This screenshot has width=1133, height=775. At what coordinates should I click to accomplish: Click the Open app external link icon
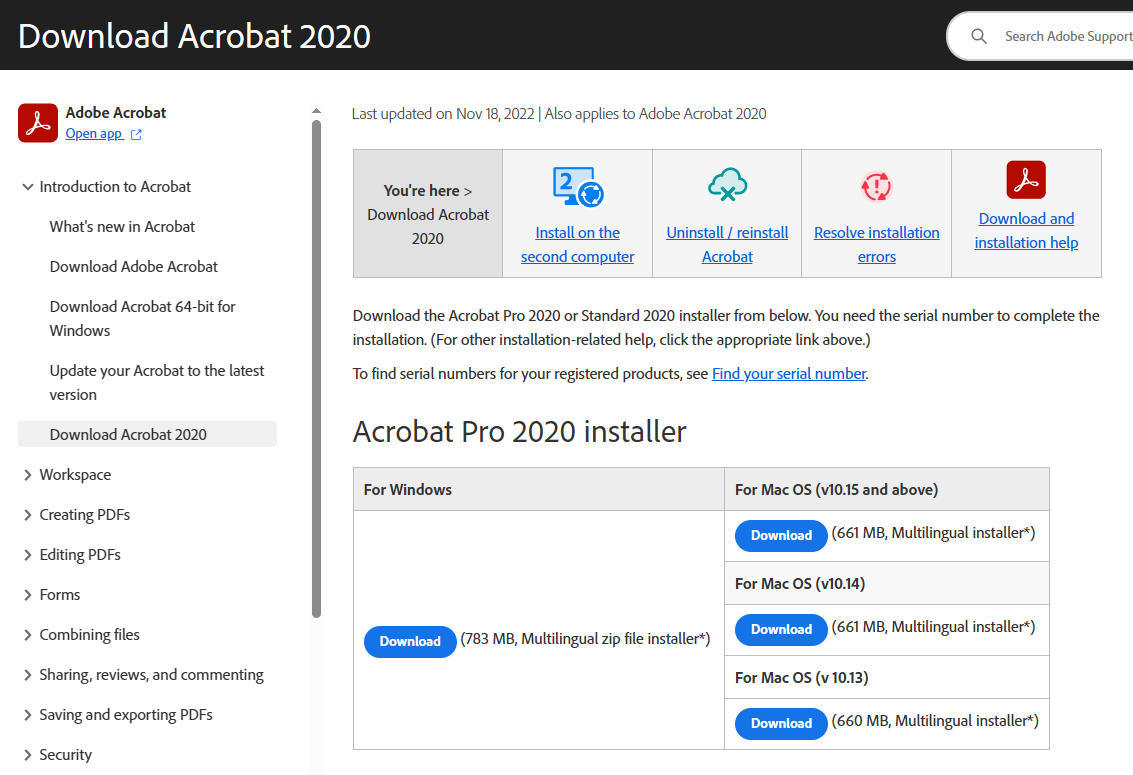click(x=135, y=133)
